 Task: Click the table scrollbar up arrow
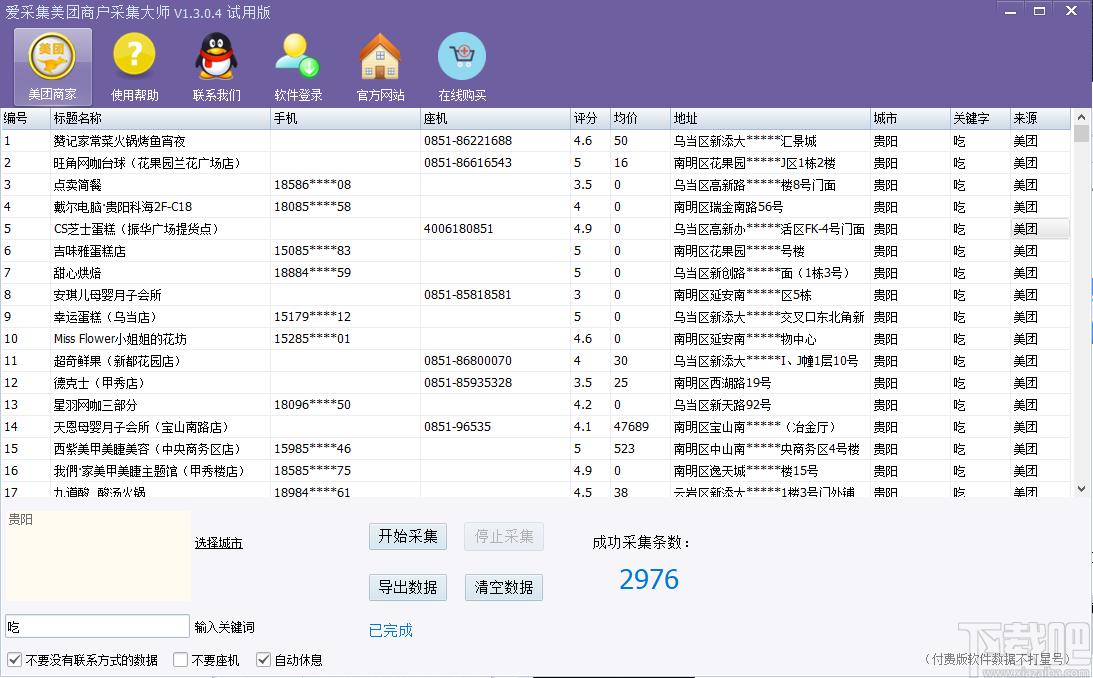tap(1081, 117)
